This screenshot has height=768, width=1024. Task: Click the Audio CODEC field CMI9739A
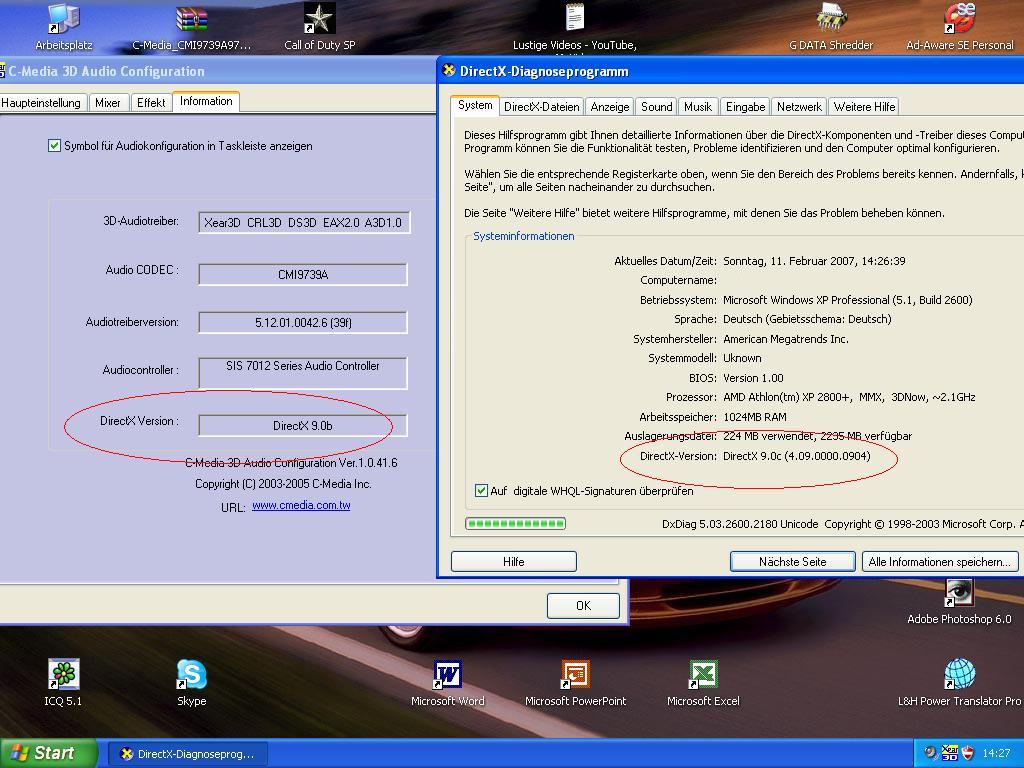(x=303, y=274)
